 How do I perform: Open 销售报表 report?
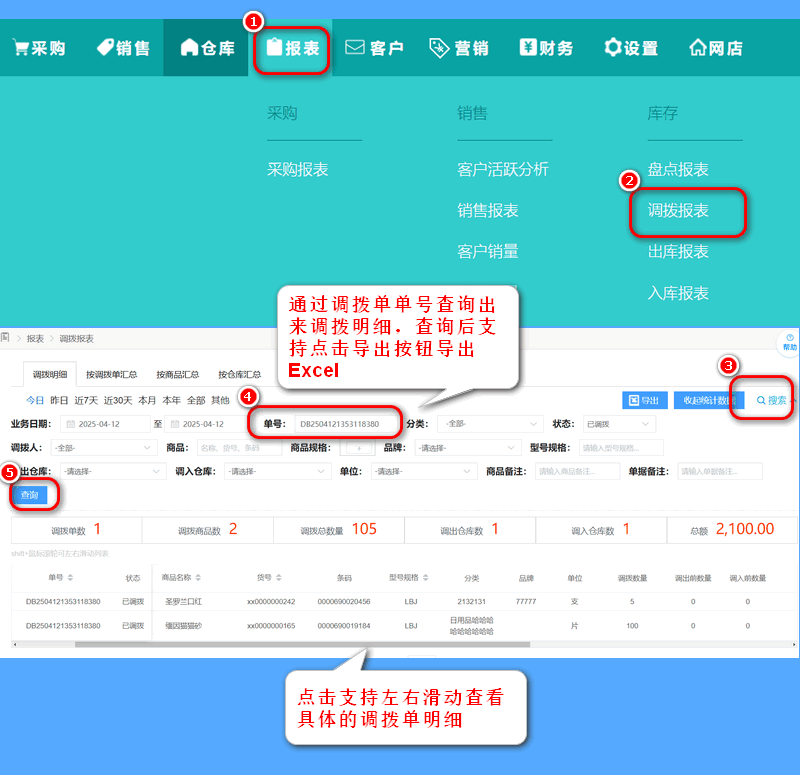click(x=488, y=210)
